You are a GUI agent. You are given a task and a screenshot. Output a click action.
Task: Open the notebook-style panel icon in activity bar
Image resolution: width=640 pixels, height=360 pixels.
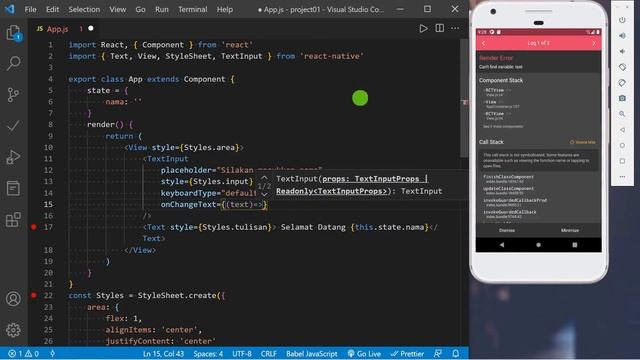13,189
